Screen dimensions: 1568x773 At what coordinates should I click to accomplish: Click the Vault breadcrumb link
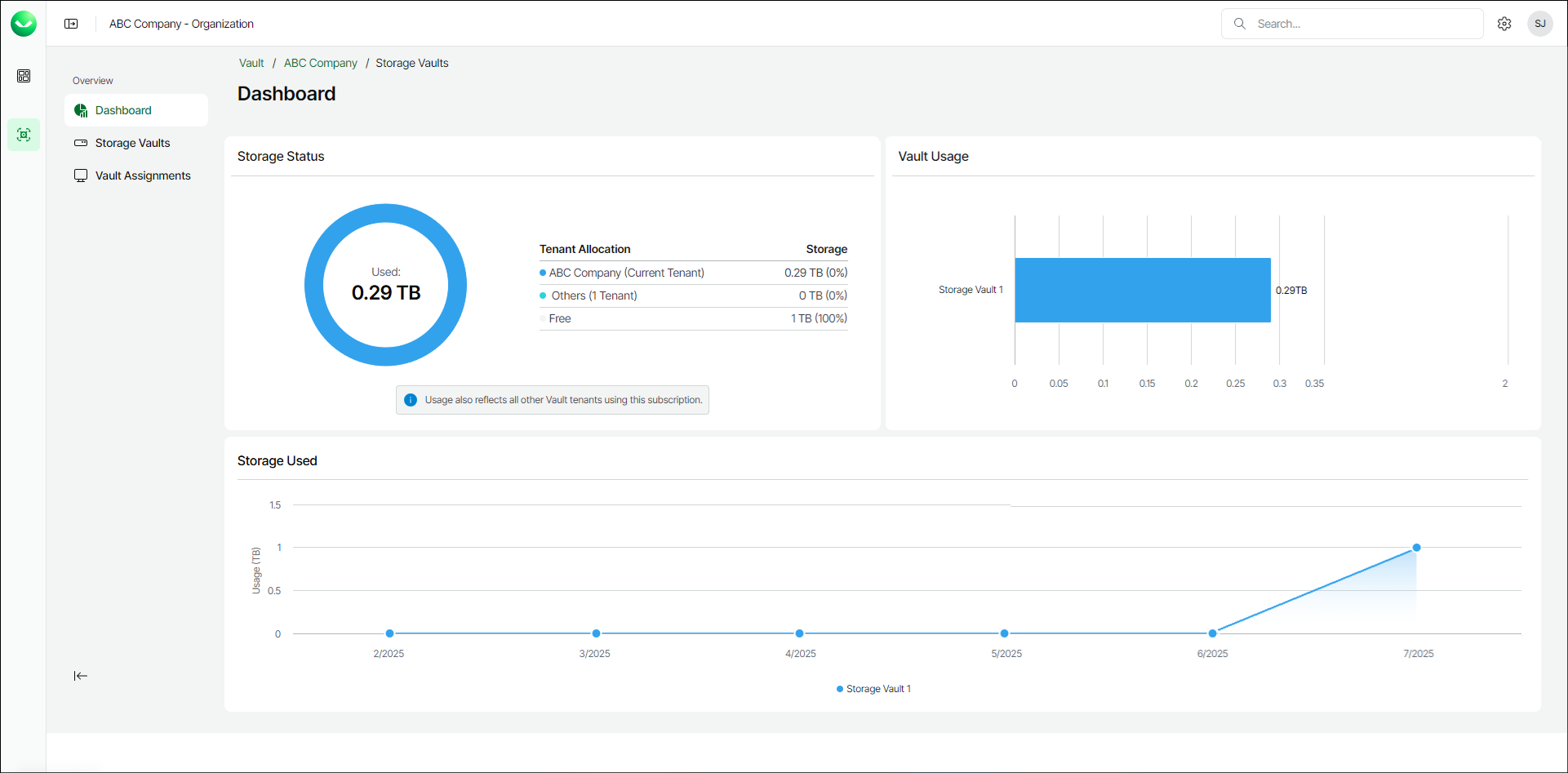click(251, 63)
